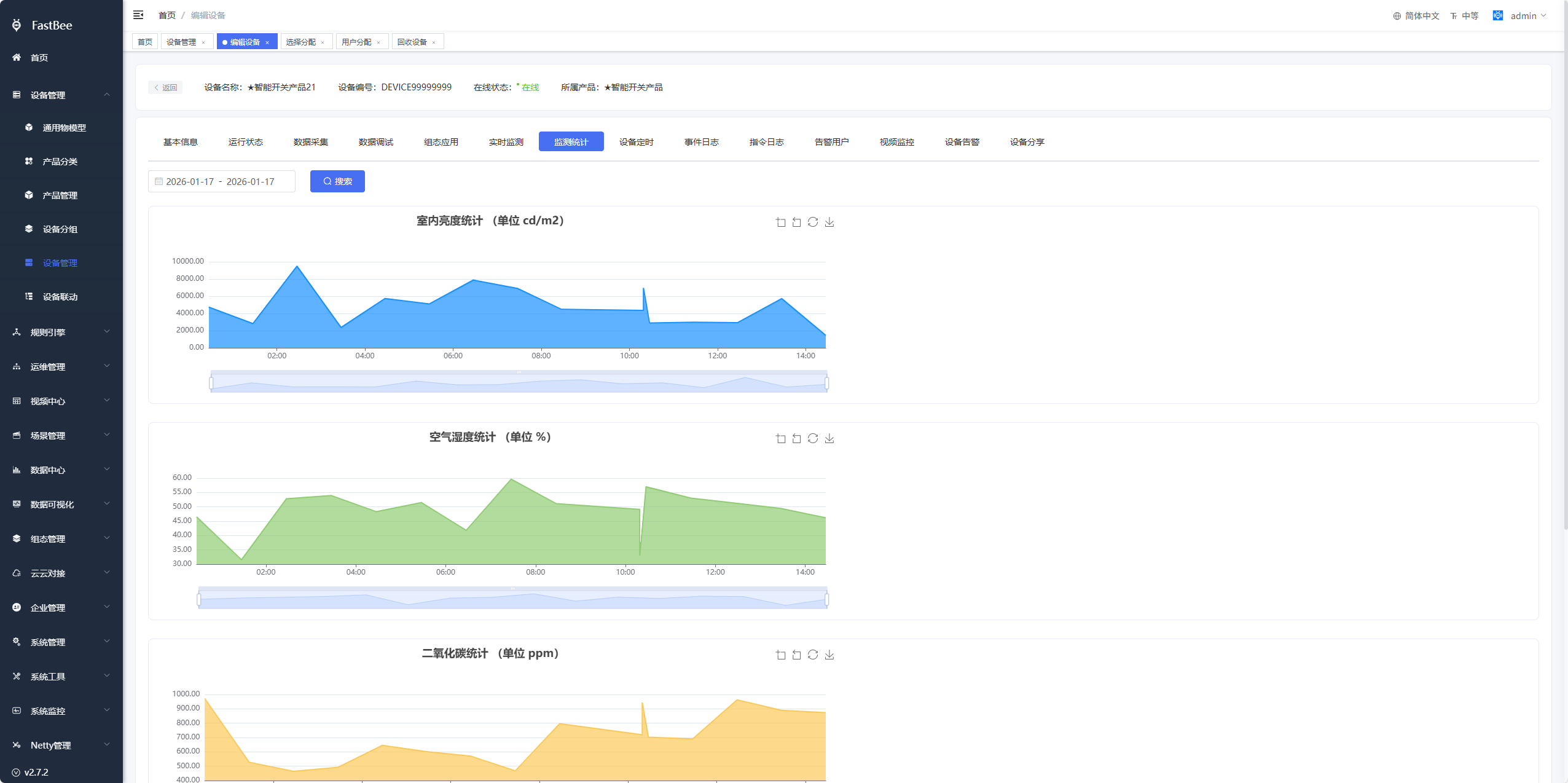Image resolution: width=1568 pixels, height=783 pixels.
Task: Click the 搜索 button
Action: pos(337,181)
